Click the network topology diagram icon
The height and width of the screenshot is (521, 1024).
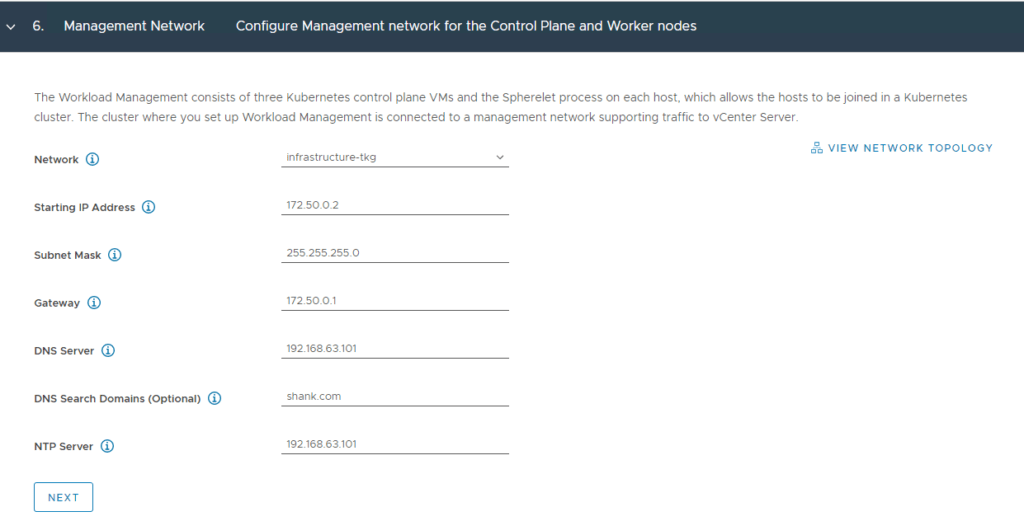point(816,148)
